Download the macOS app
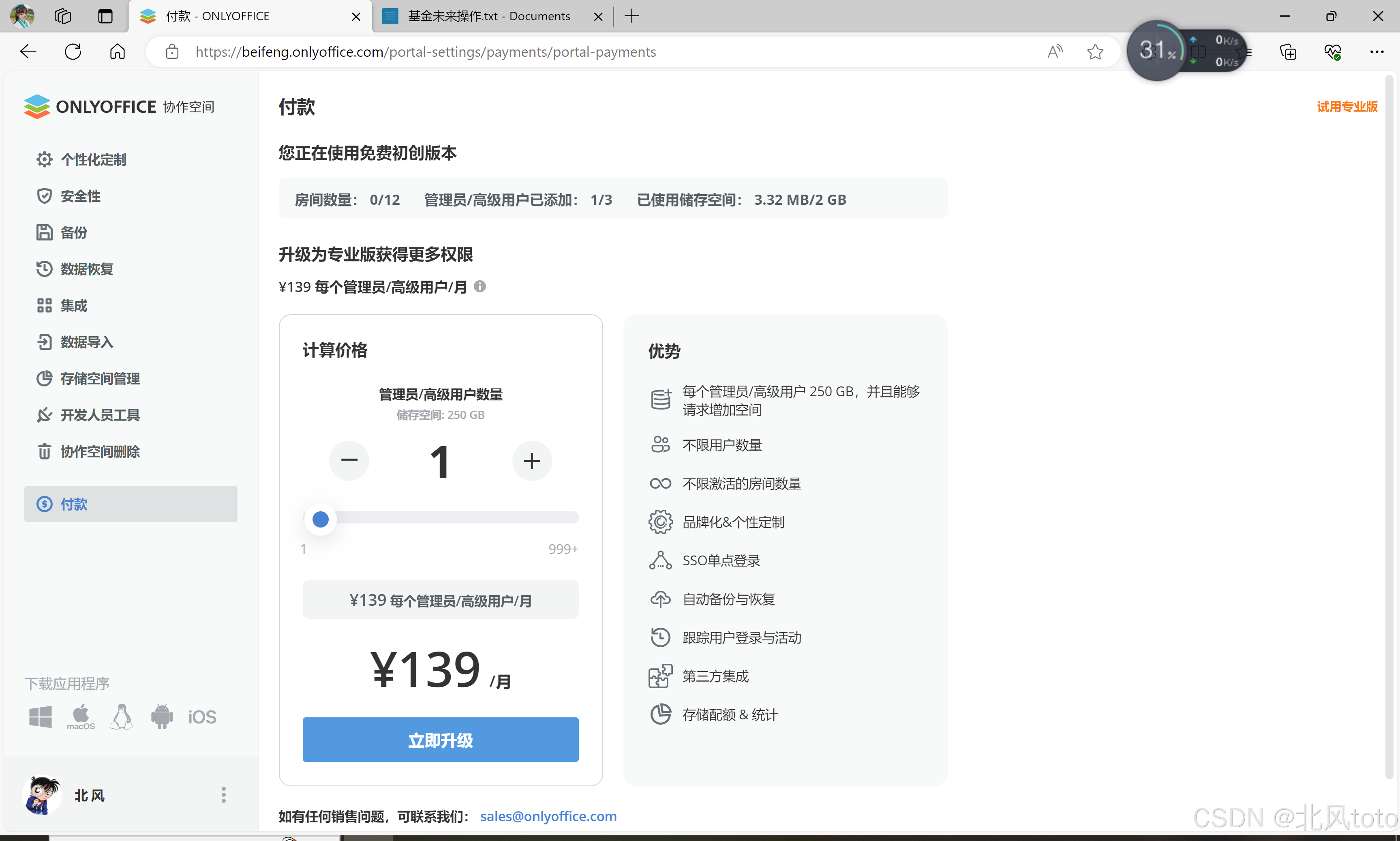 click(80, 717)
